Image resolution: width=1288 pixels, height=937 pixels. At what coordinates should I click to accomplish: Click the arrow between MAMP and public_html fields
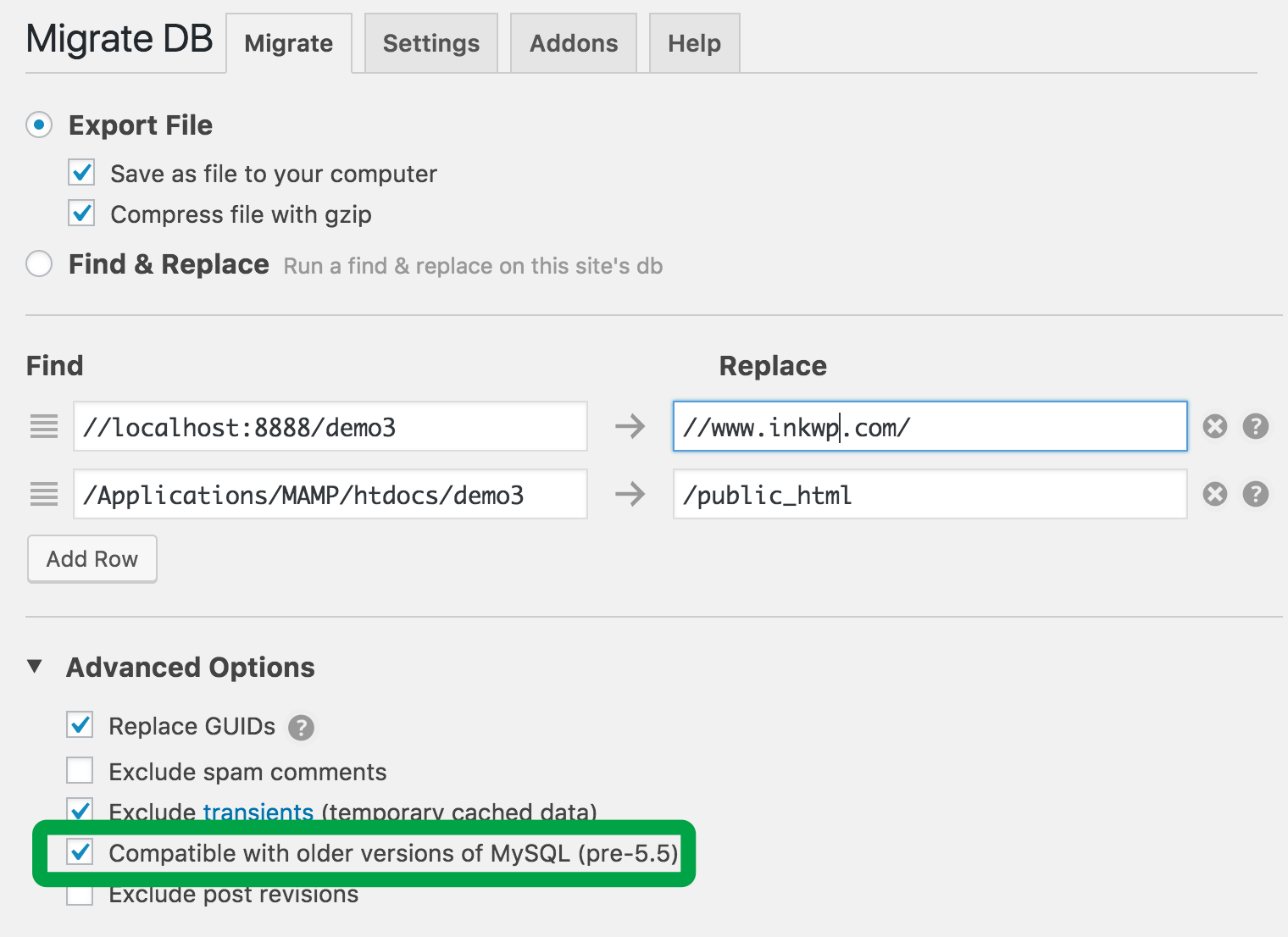coord(630,494)
